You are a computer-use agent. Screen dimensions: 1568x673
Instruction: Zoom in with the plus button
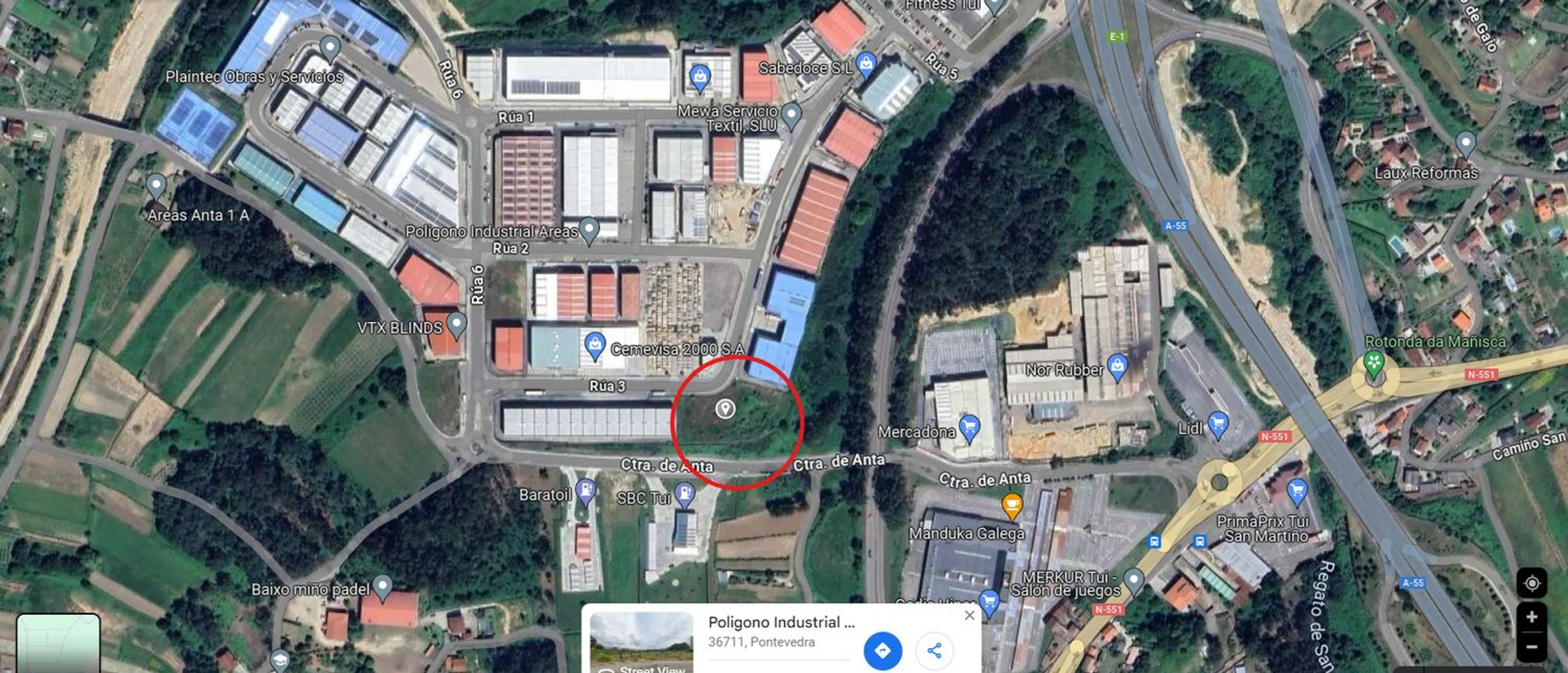(1532, 617)
